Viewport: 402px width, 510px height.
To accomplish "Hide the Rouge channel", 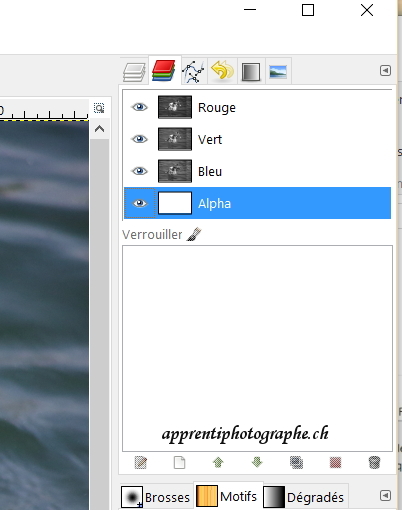I will point(140,107).
